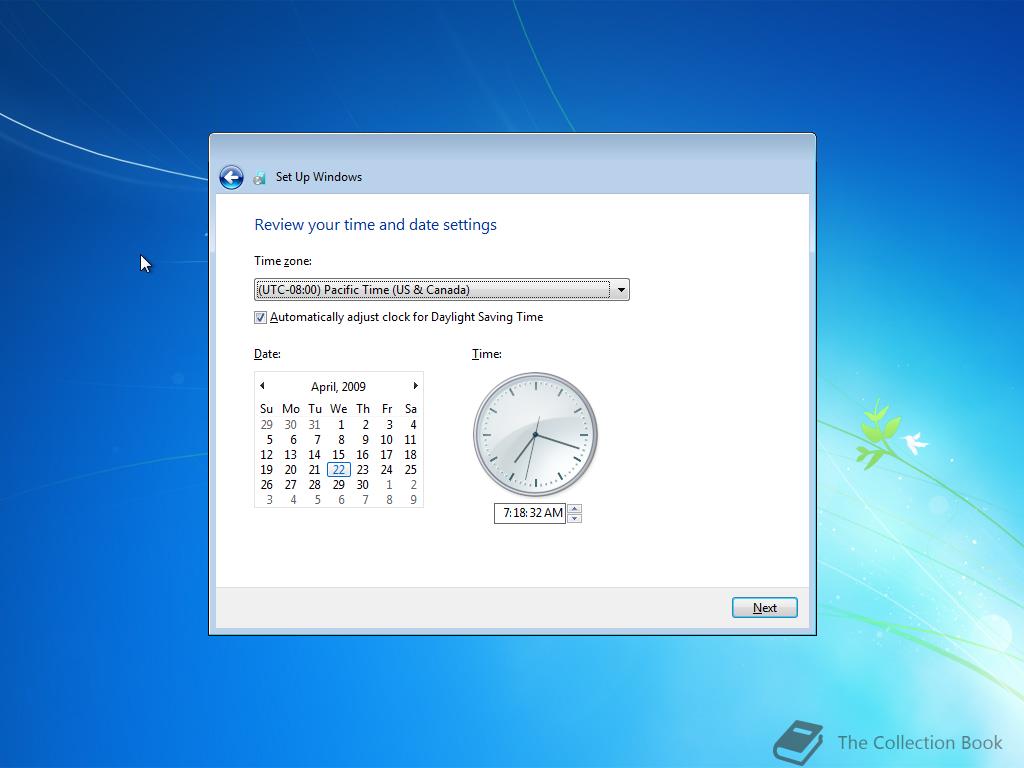Select April 12 in the calendar
The image size is (1024, 768).
[266, 455]
